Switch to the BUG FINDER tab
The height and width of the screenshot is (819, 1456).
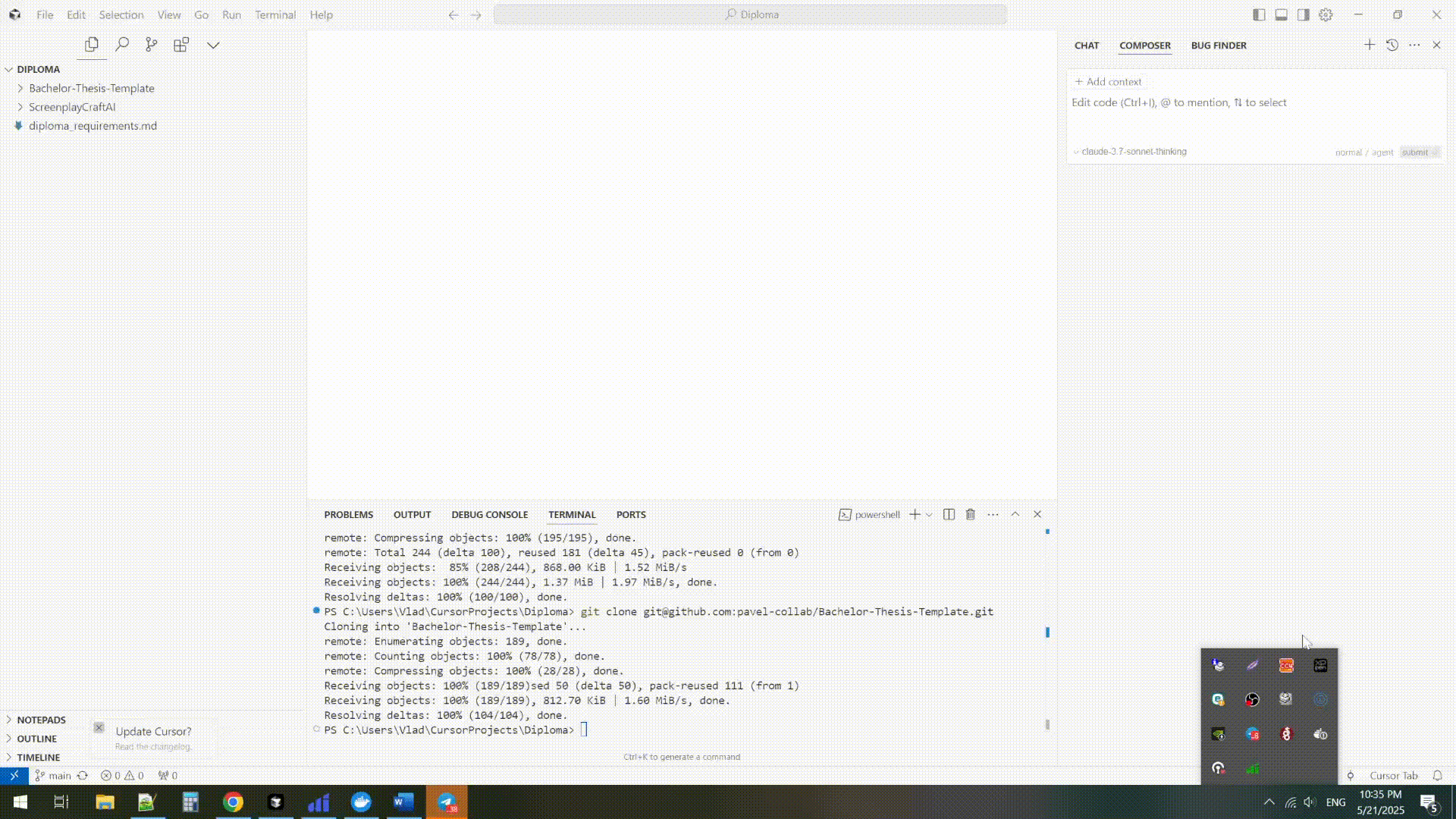click(1218, 45)
